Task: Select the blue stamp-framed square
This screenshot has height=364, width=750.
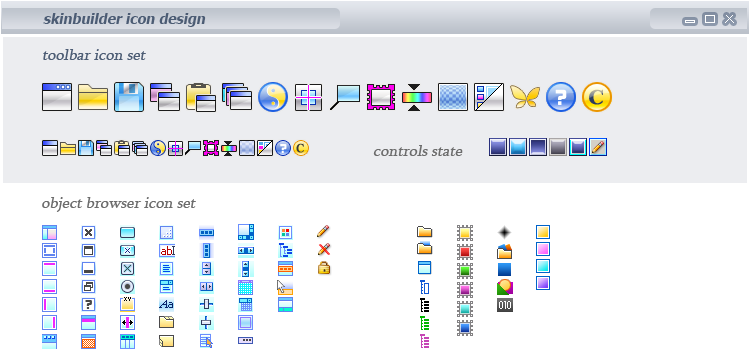Action: 465,328
